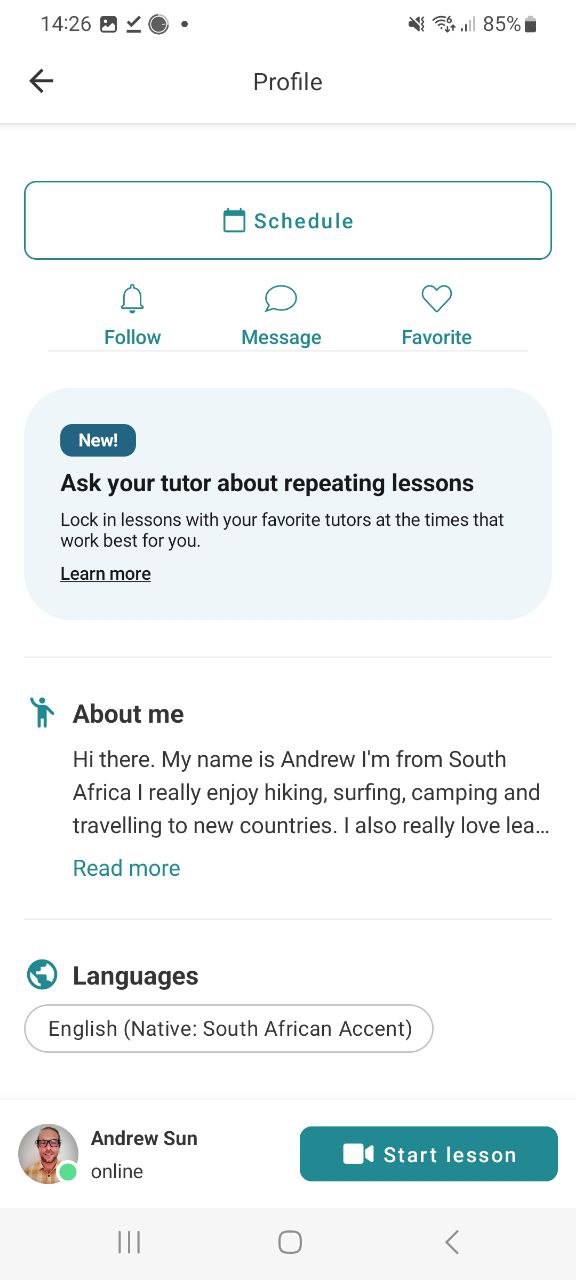
Task: Open the tutor's Schedule
Action: click(x=288, y=220)
